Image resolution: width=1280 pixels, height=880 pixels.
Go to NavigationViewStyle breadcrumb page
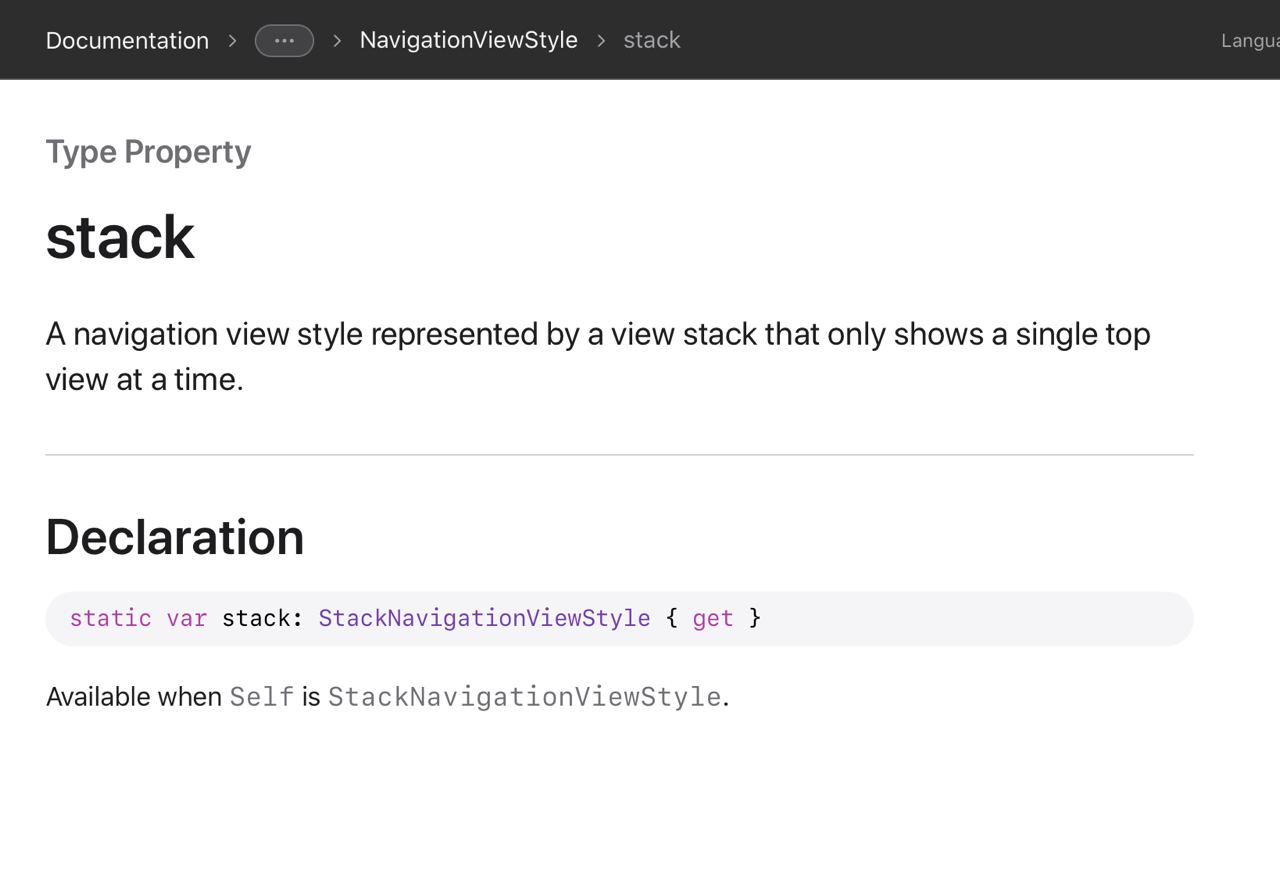coord(468,40)
